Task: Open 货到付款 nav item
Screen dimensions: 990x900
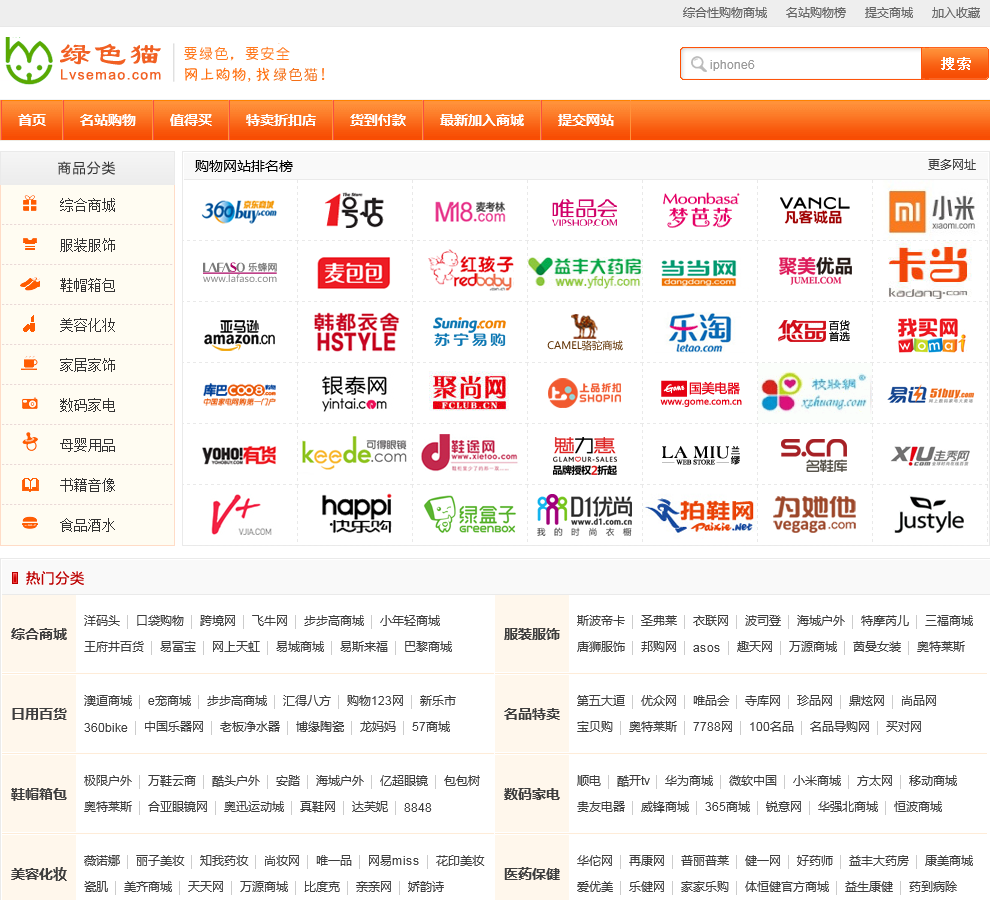Action: pyautogui.click(x=378, y=120)
